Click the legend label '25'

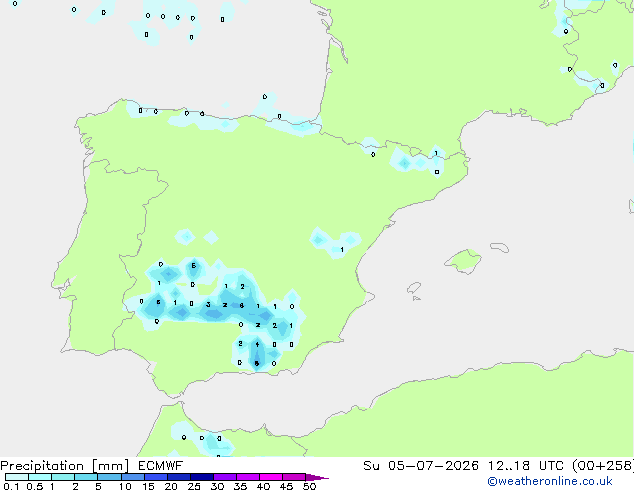pos(194,486)
